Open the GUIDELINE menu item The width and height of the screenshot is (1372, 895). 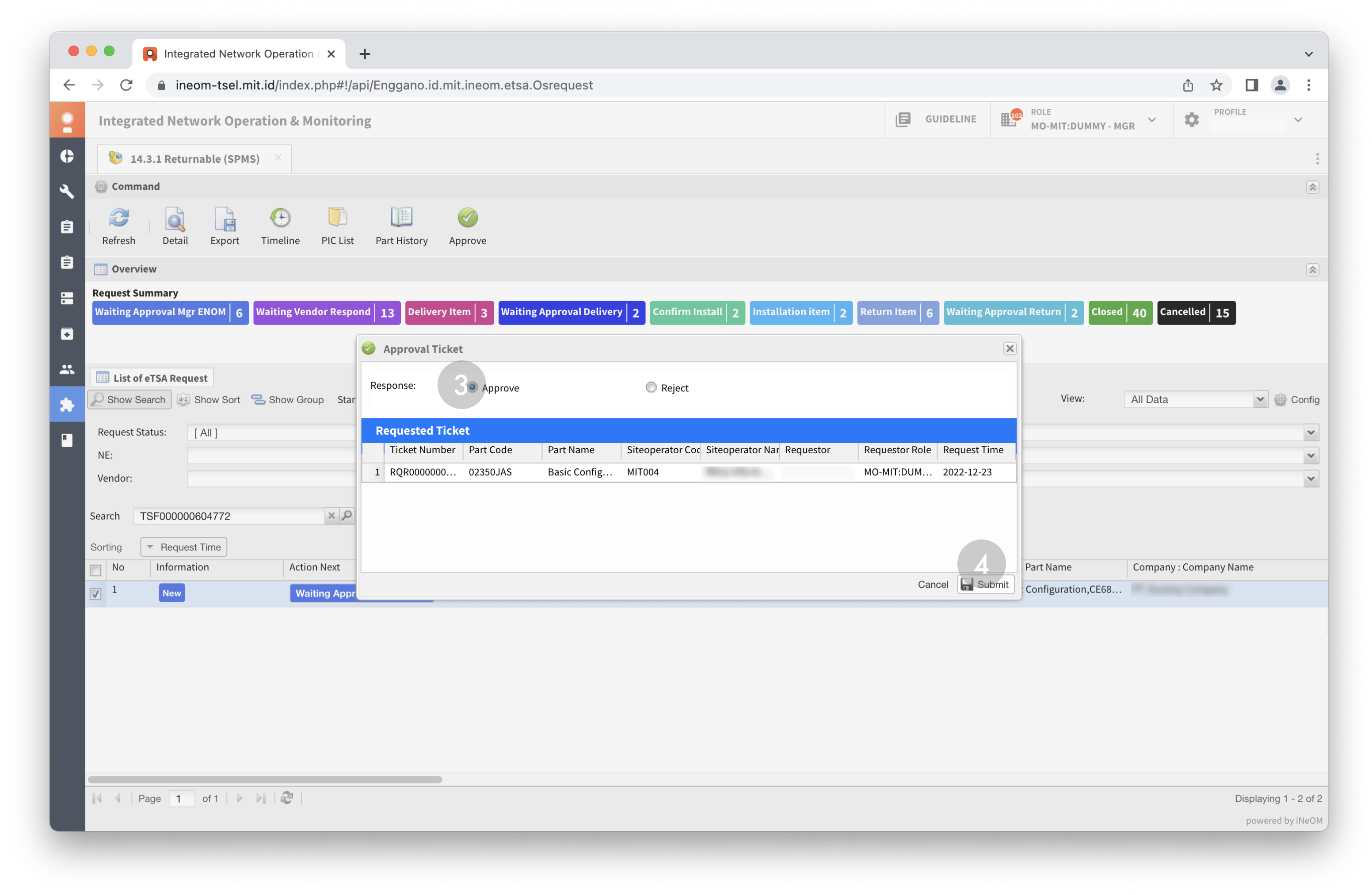(x=936, y=119)
